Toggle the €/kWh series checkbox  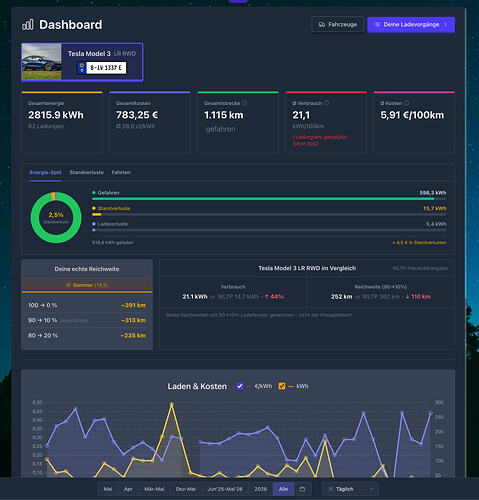tap(240, 386)
